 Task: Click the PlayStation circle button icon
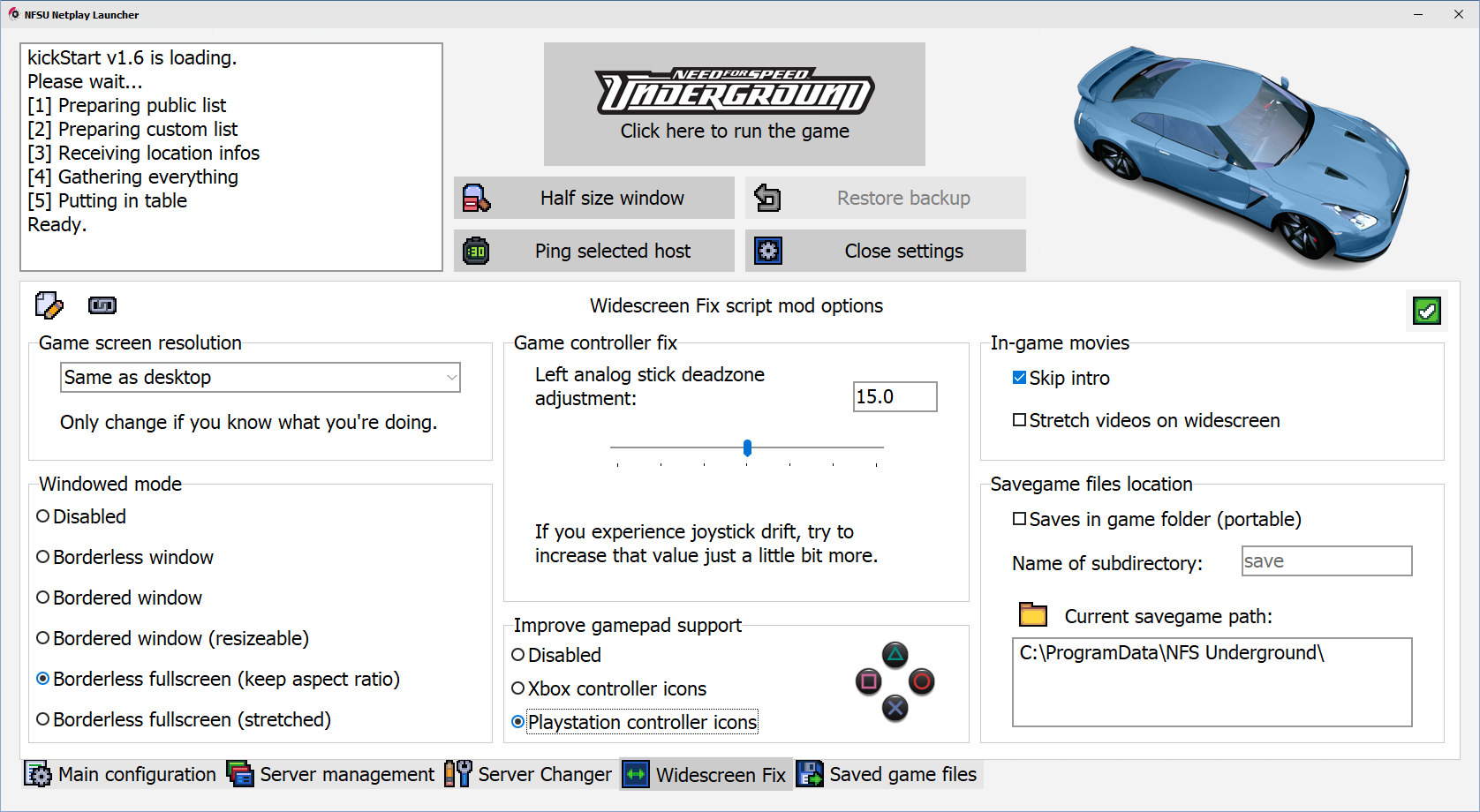tap(922, 681)
